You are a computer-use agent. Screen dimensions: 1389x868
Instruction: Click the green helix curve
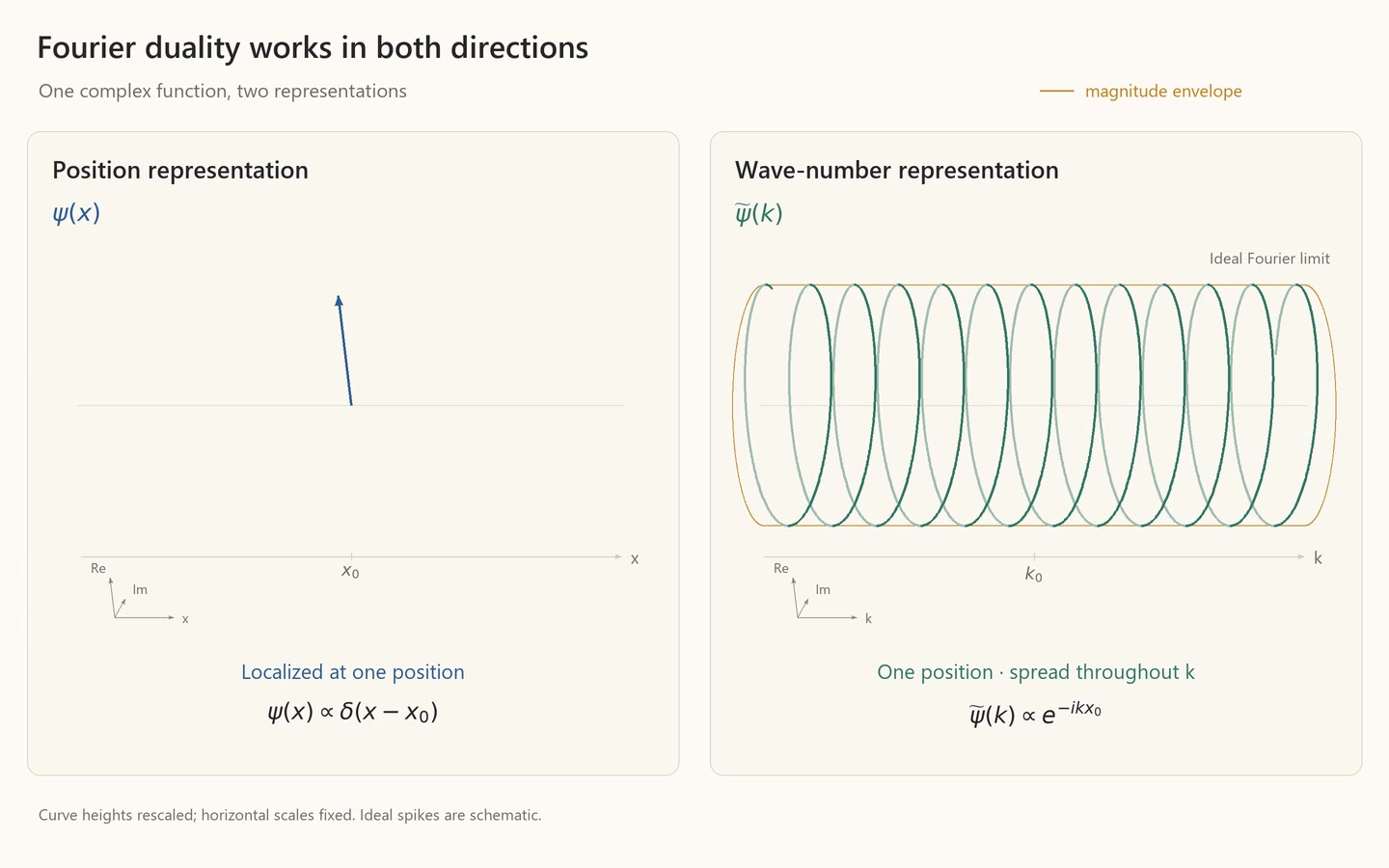coord(1034,405)
